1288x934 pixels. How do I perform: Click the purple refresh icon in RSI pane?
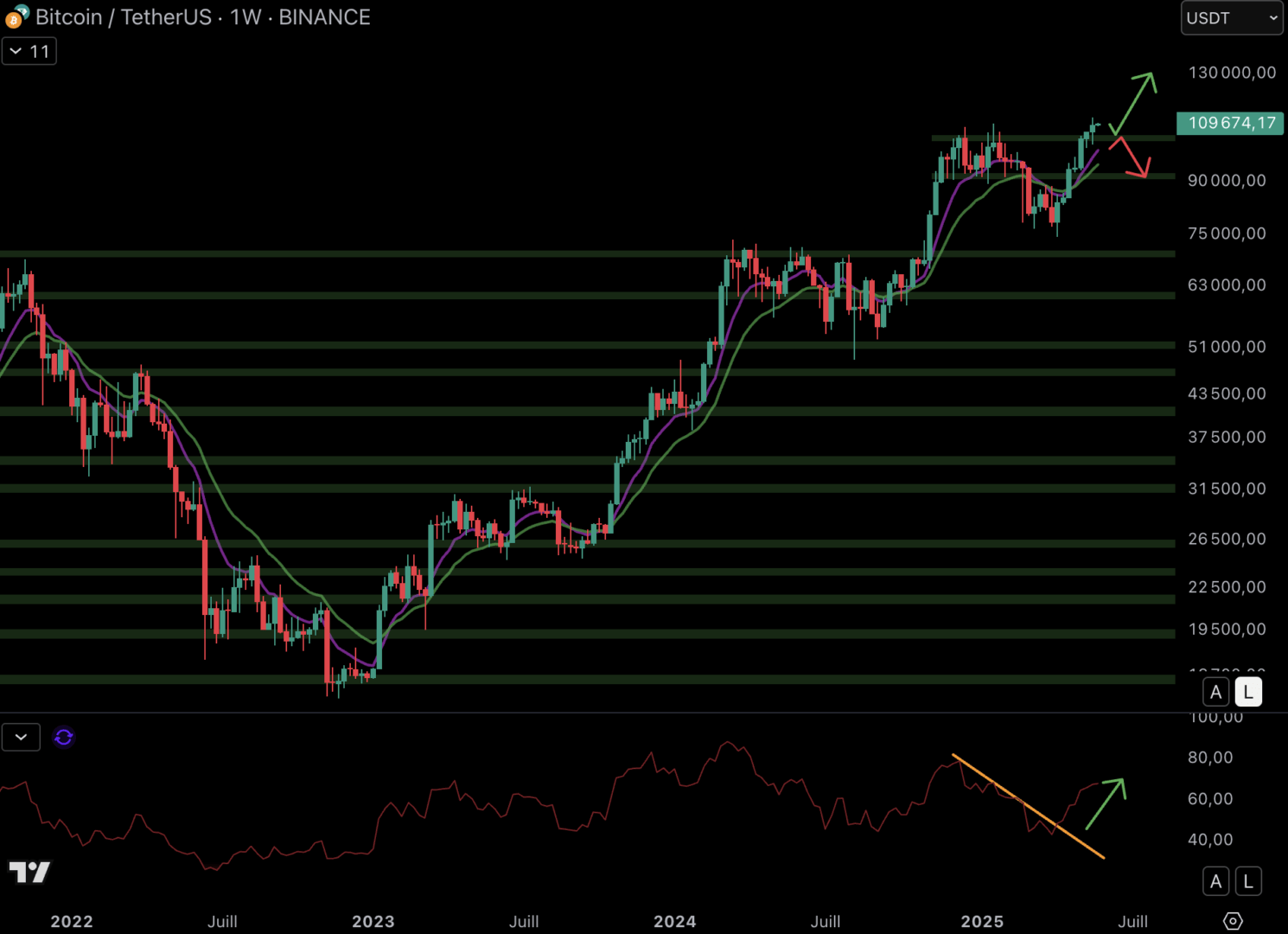tap(63, 737)
